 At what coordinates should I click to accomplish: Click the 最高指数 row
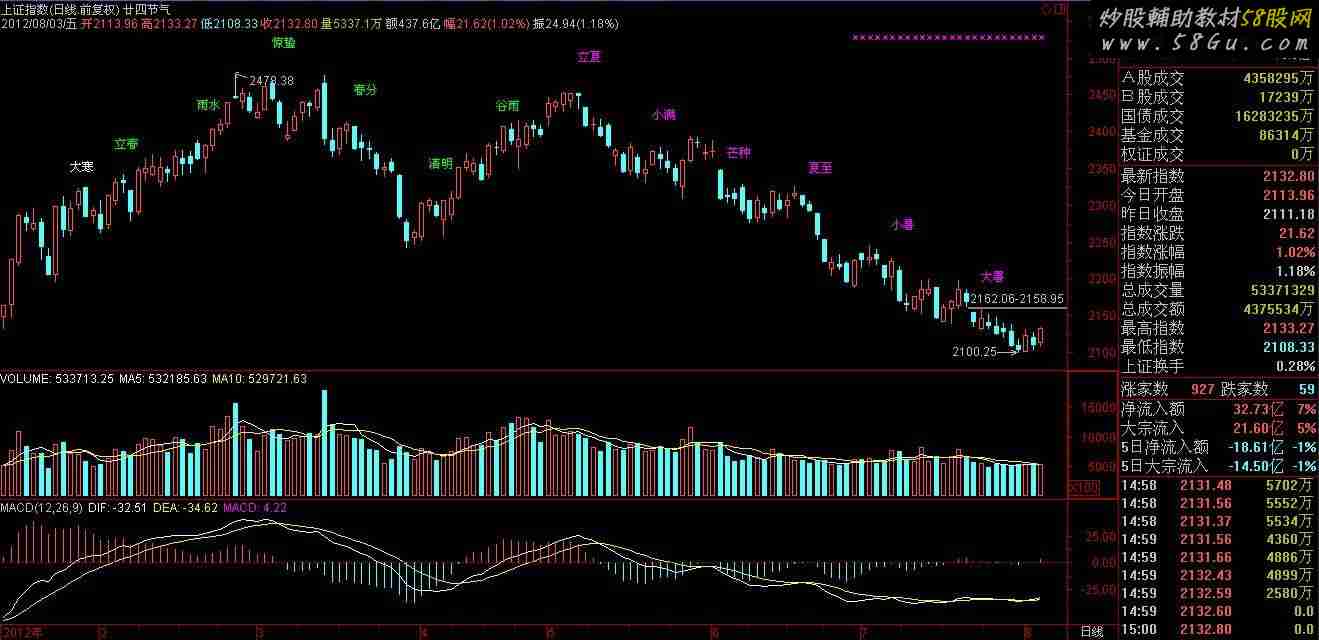click(x=1218, y=328)
